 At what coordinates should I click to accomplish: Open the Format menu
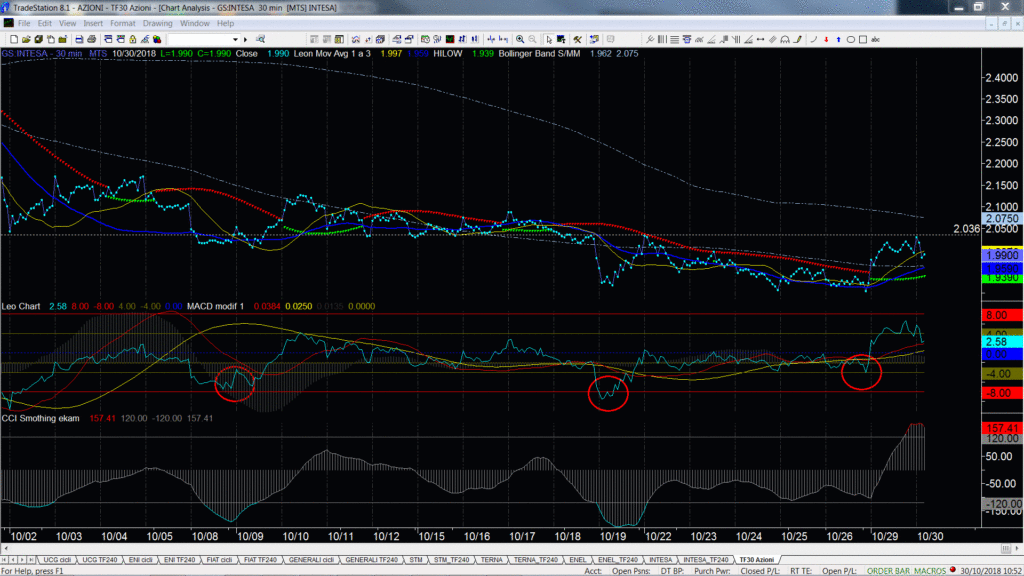(123, 24)
